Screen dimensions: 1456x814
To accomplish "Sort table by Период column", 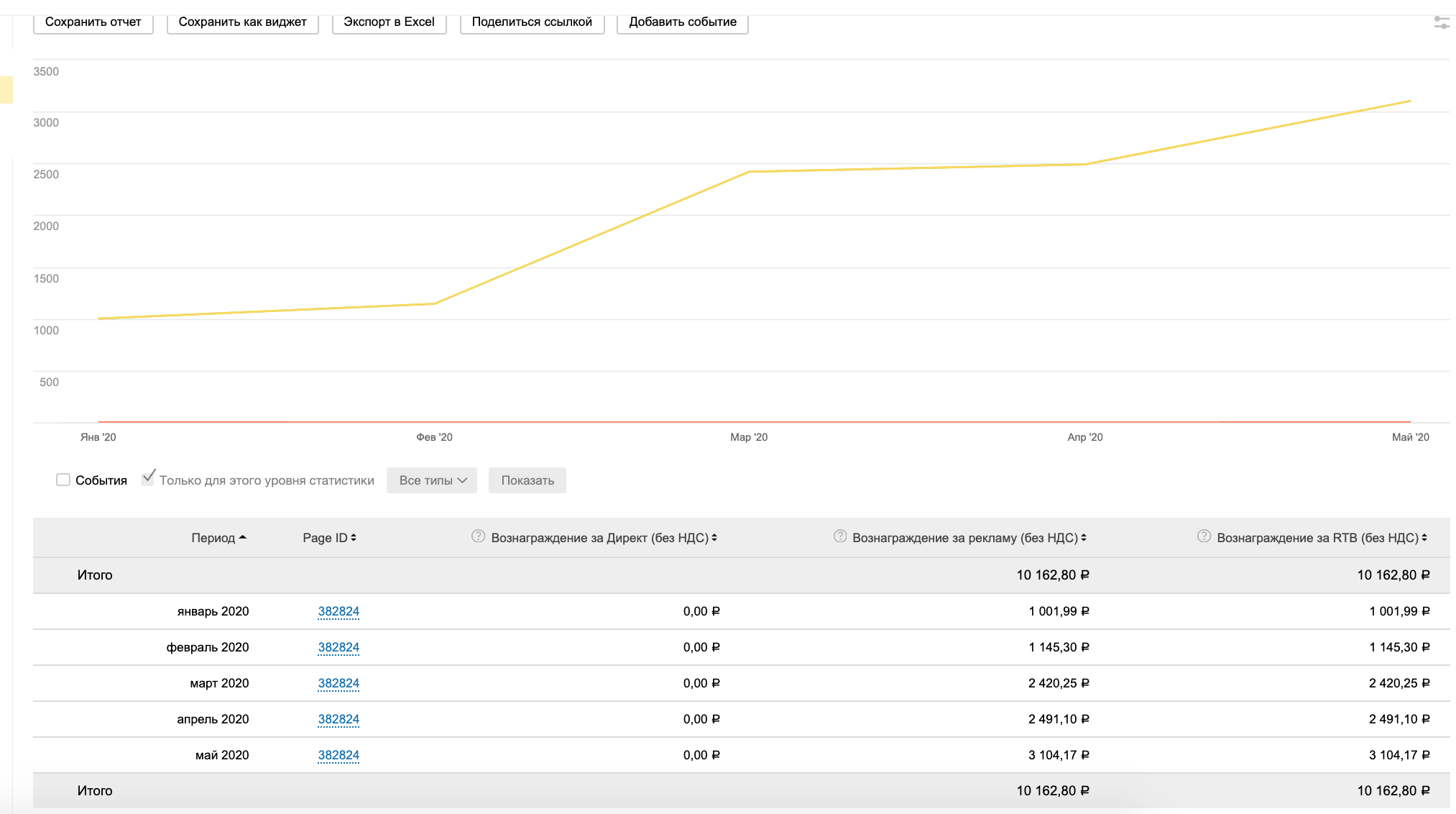I will (218, 538).
